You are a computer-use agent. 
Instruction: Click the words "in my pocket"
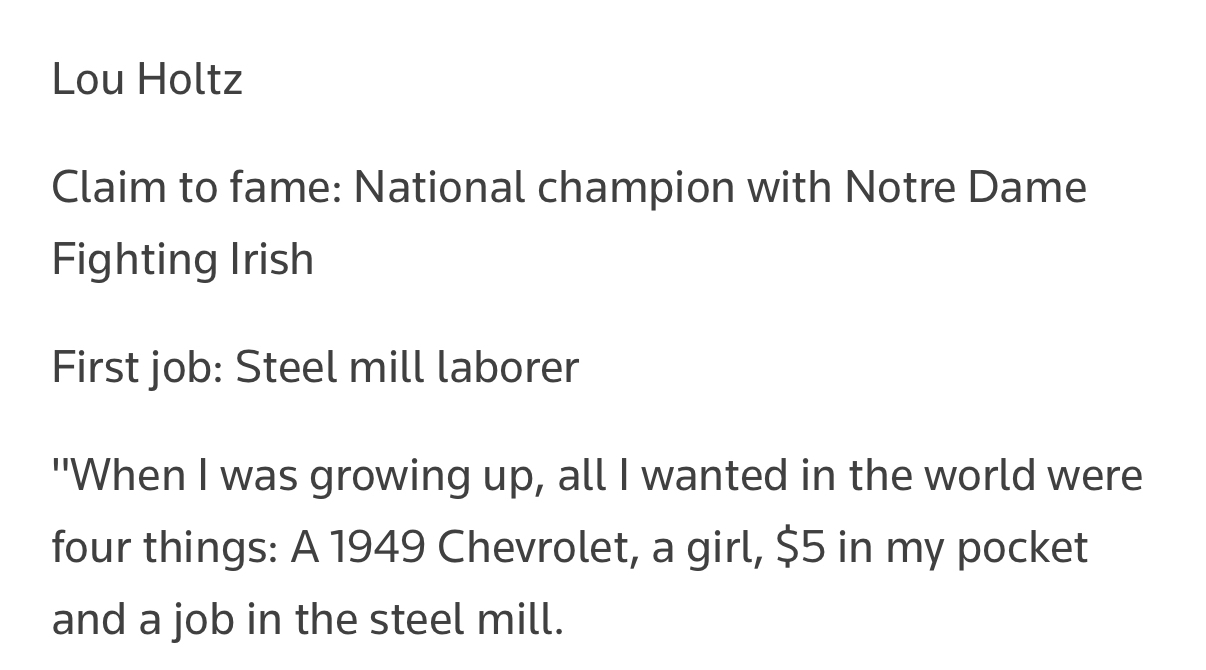pyautogui.click(x=963, y=547)
